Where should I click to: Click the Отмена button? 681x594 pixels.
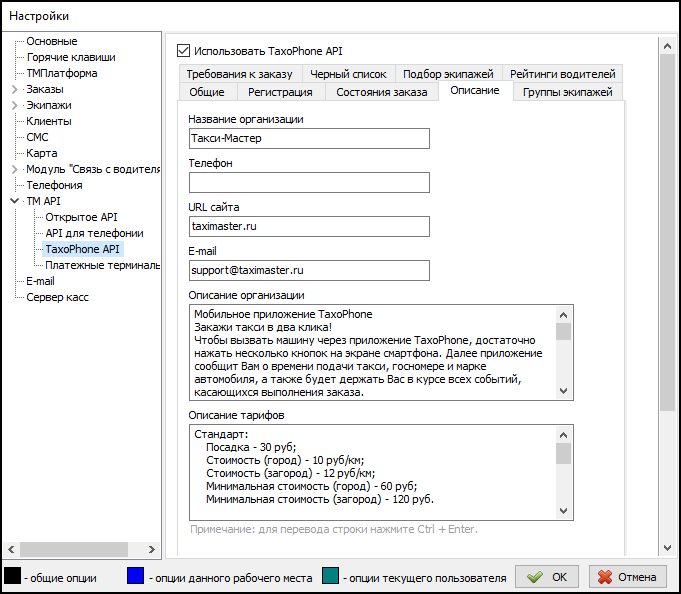coord(628,577)
